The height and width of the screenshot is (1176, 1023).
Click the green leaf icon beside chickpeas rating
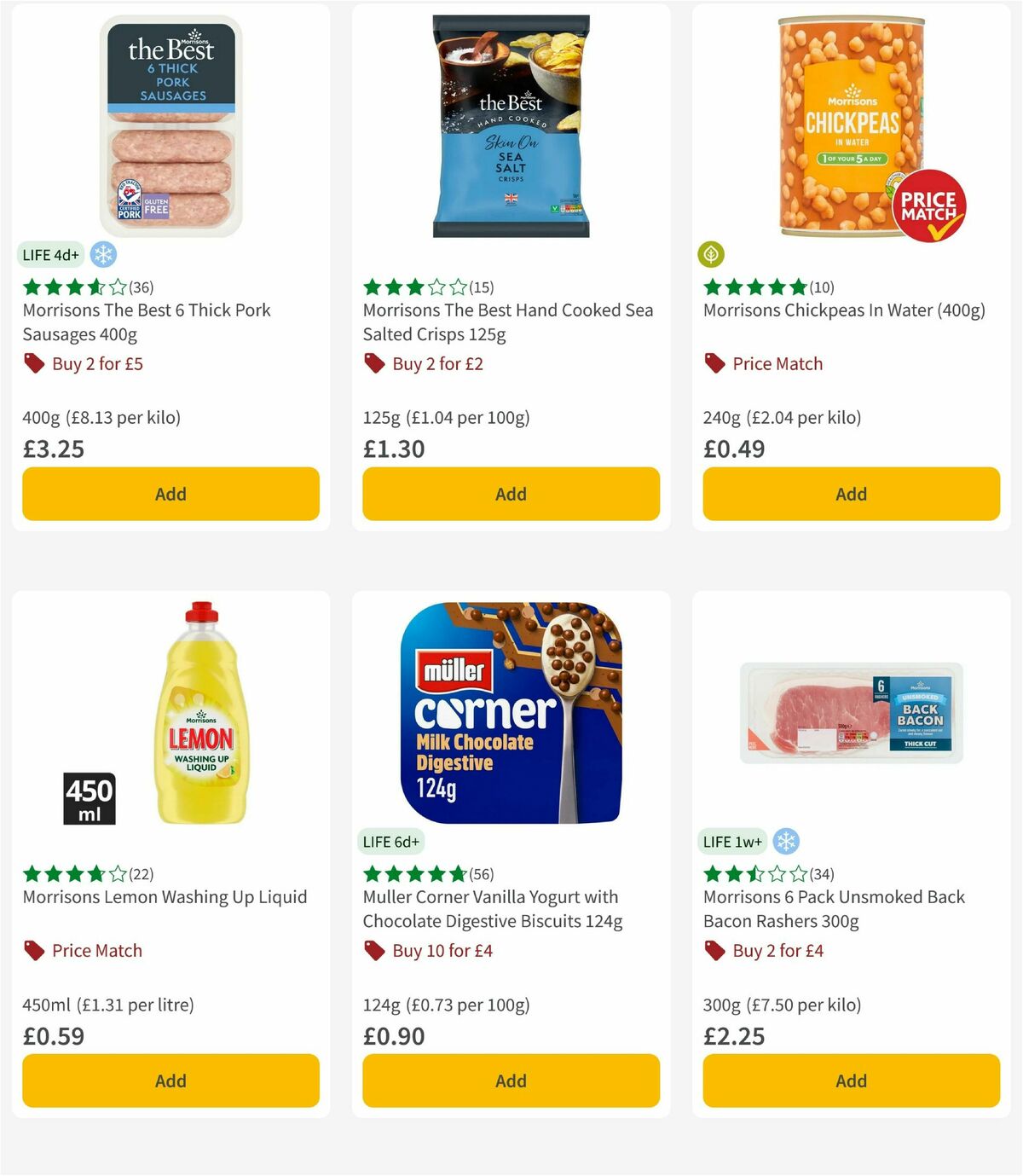click(712, 254)
